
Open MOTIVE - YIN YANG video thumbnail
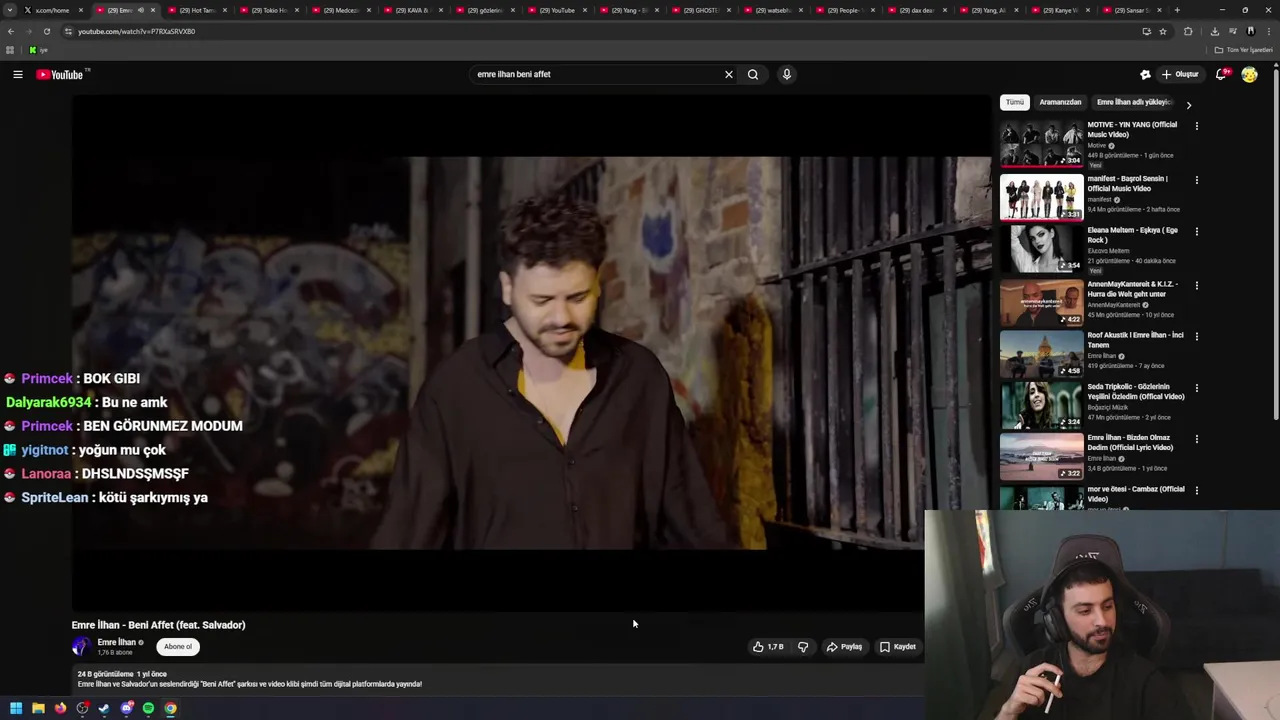click(1041, 143)
